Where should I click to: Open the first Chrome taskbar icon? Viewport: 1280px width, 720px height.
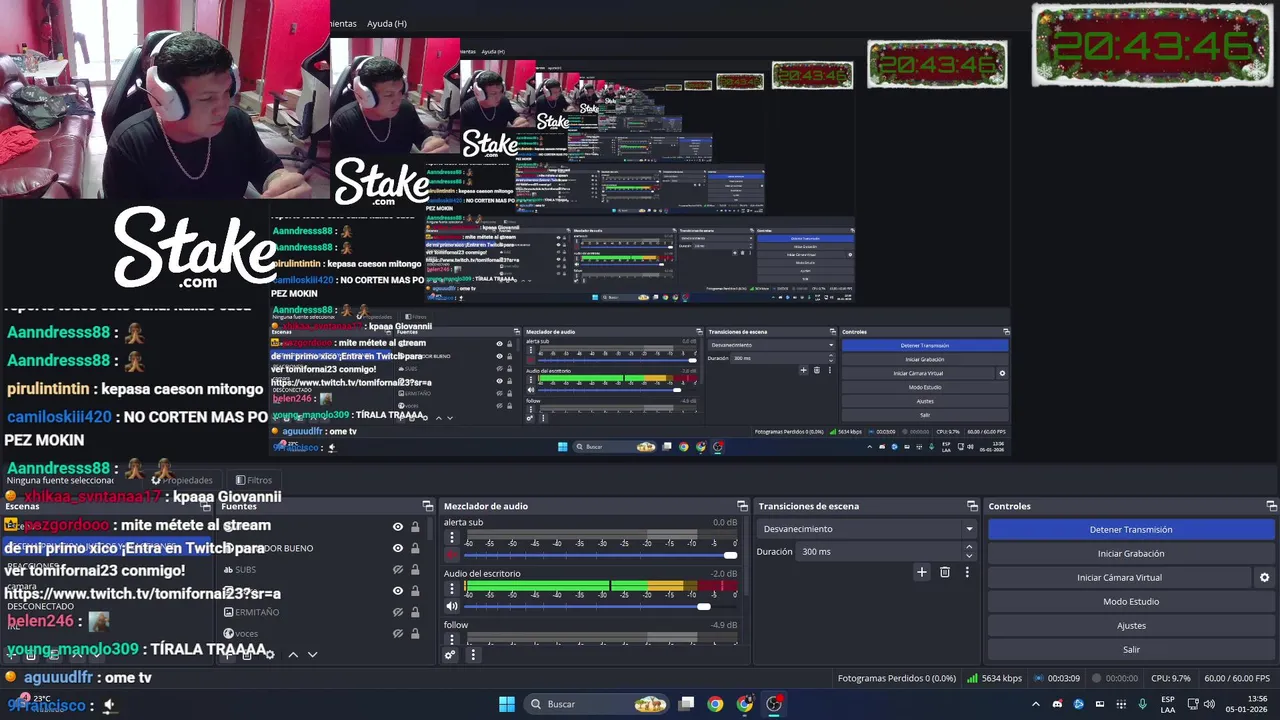(715, 704)
